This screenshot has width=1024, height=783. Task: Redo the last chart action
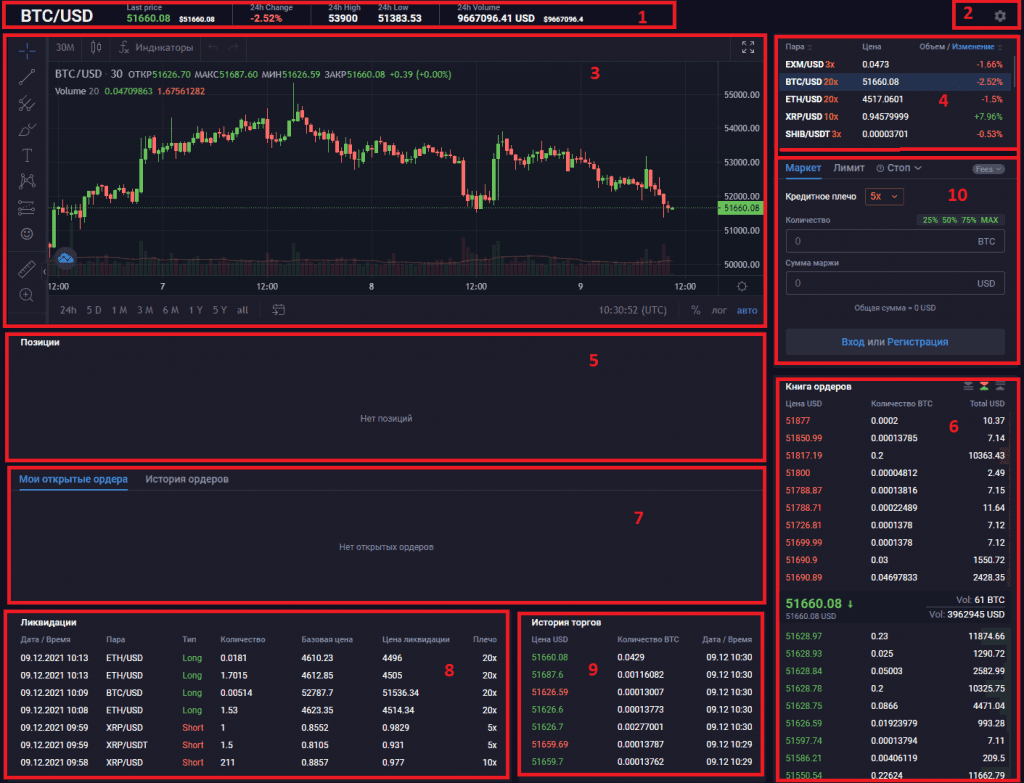pyautogui.click(x=233, y=47)
